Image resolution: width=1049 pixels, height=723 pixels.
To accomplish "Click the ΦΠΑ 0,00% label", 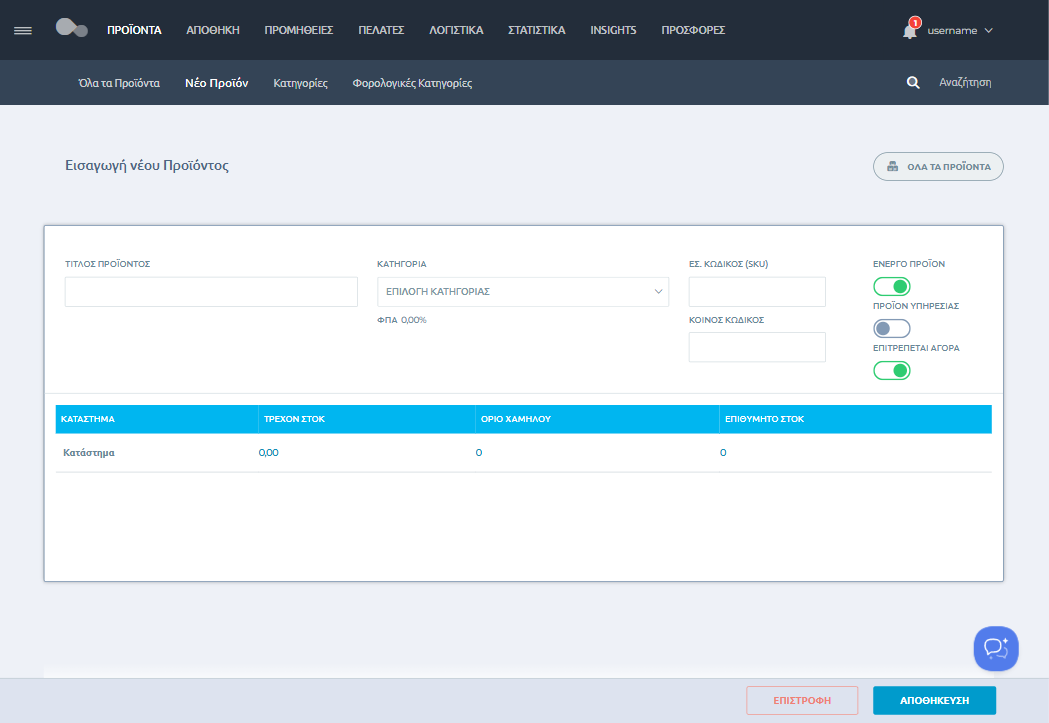I will pos(401,320).
